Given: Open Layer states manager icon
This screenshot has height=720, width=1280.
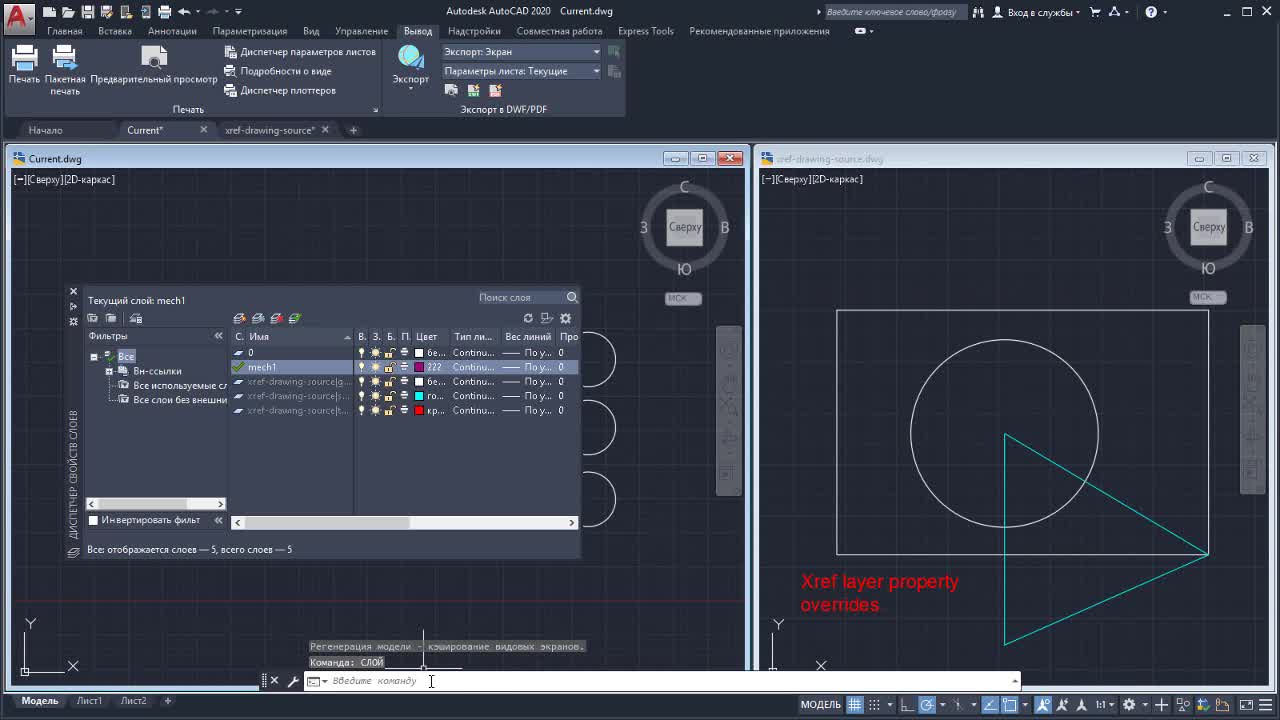Looking at the screenshot, I should [x=136, y=318].
